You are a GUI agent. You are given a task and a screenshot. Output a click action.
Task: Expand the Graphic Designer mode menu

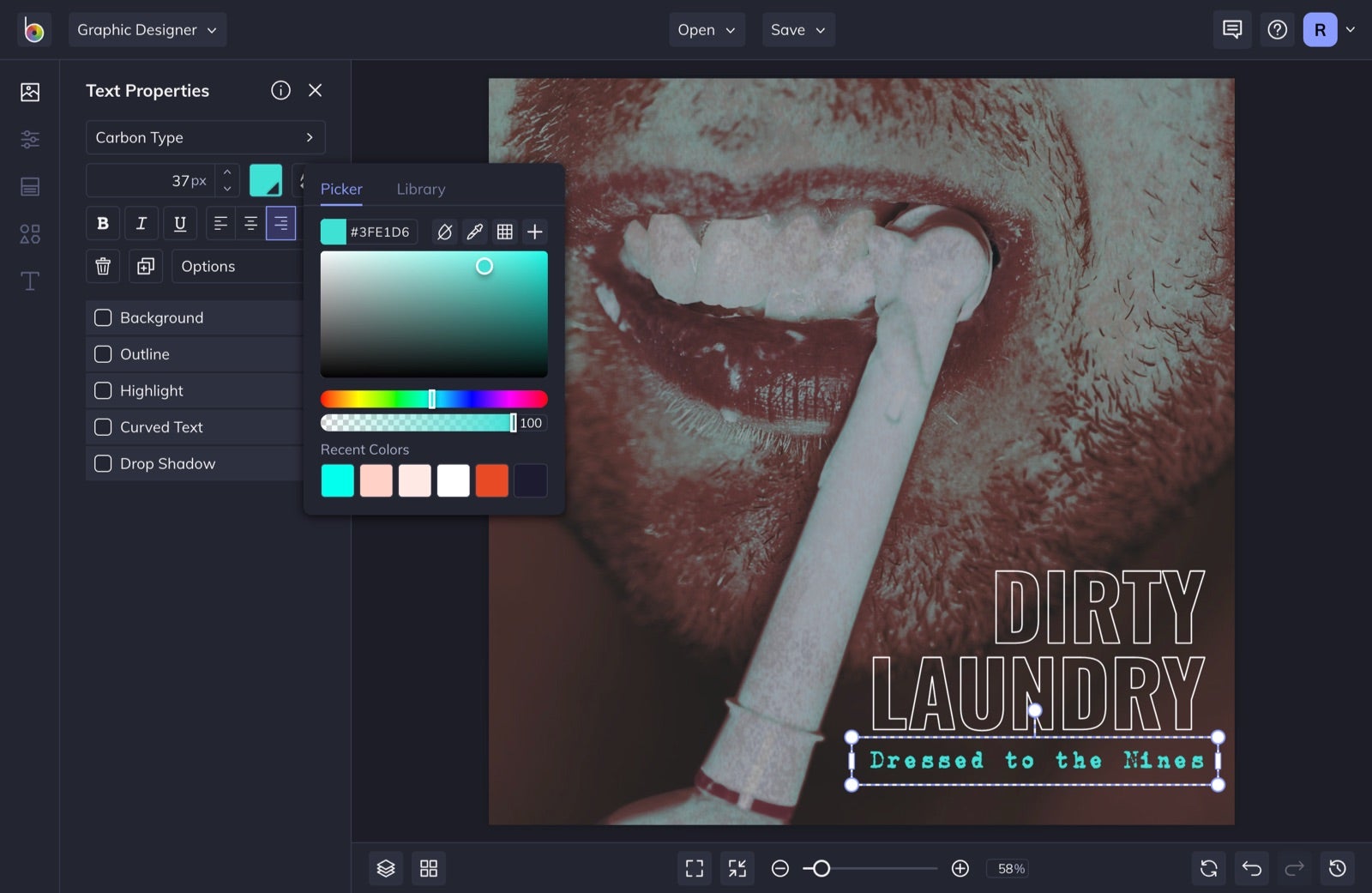147,29
